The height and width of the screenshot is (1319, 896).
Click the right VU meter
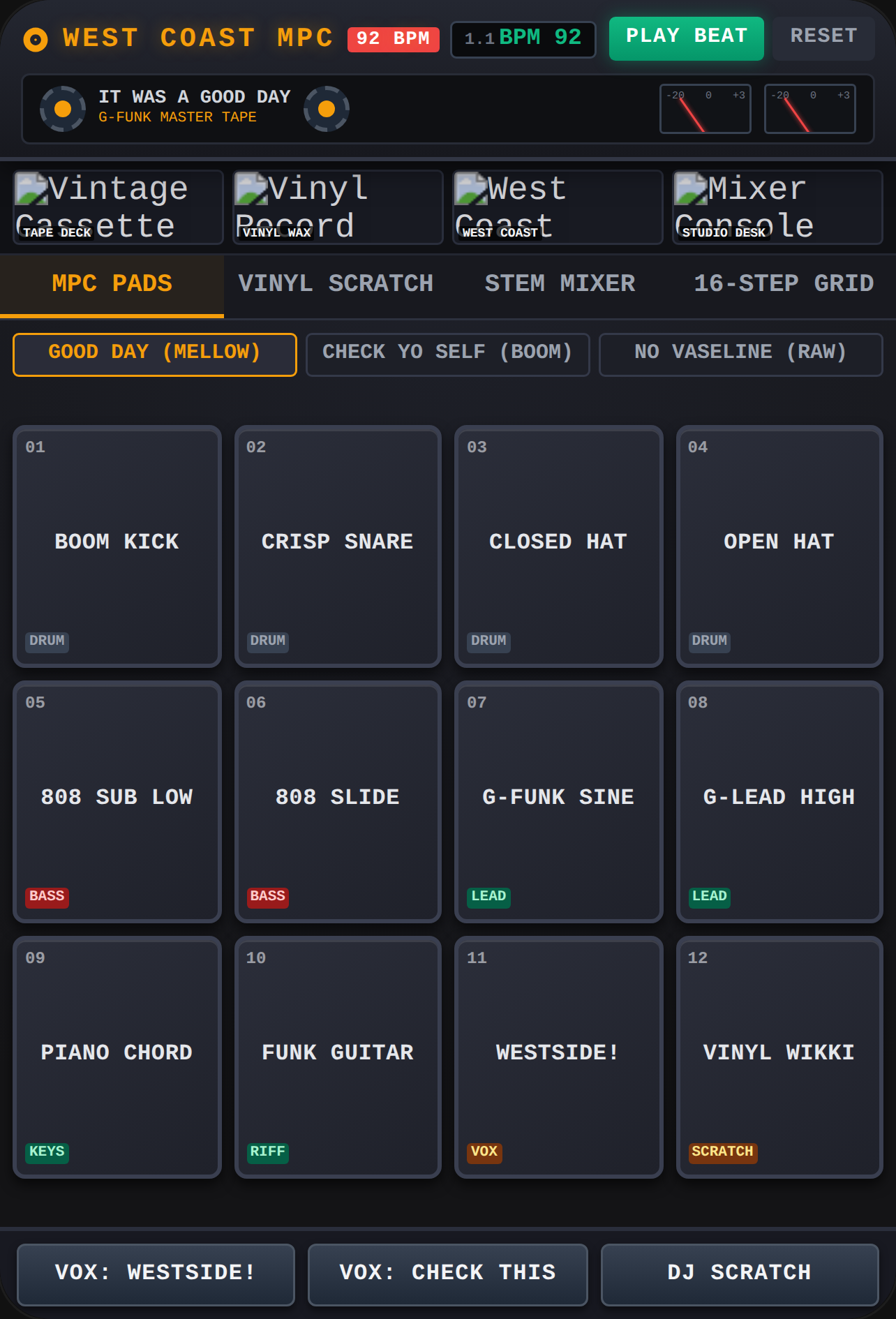pyautogui.click(x=810, y=109)
